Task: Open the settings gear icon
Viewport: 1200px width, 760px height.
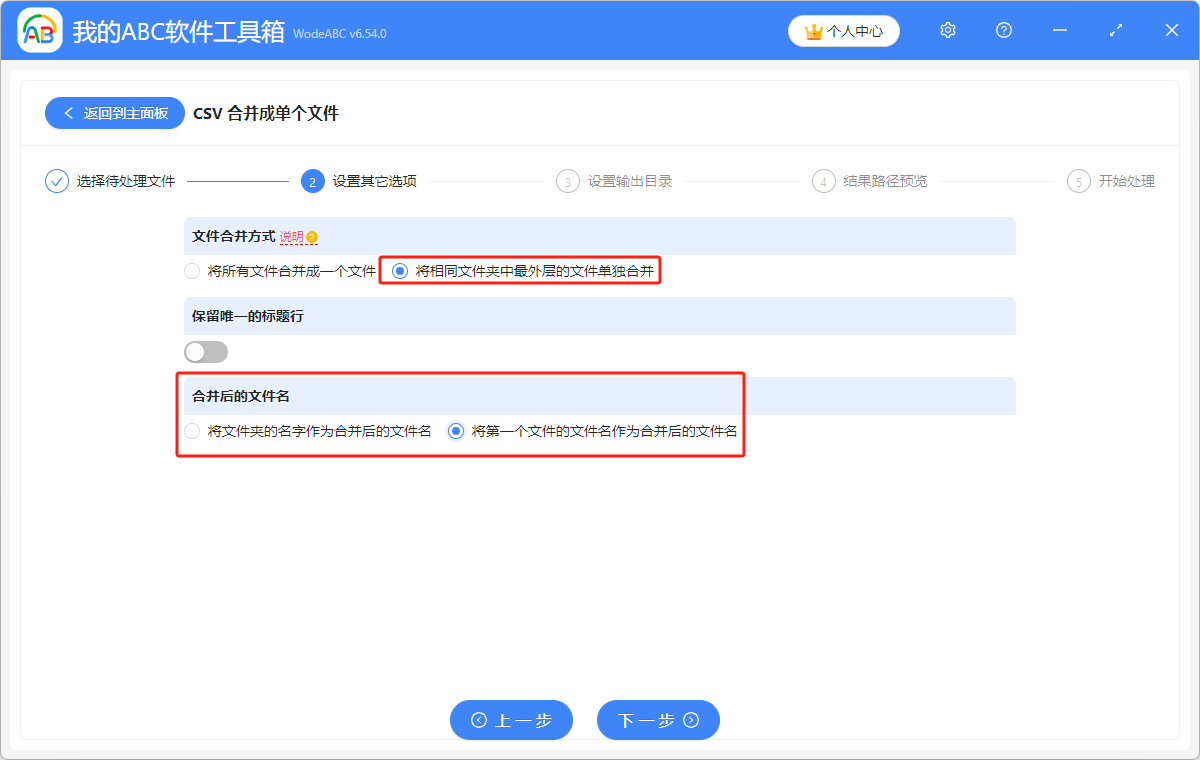Action: pos(947,30)
